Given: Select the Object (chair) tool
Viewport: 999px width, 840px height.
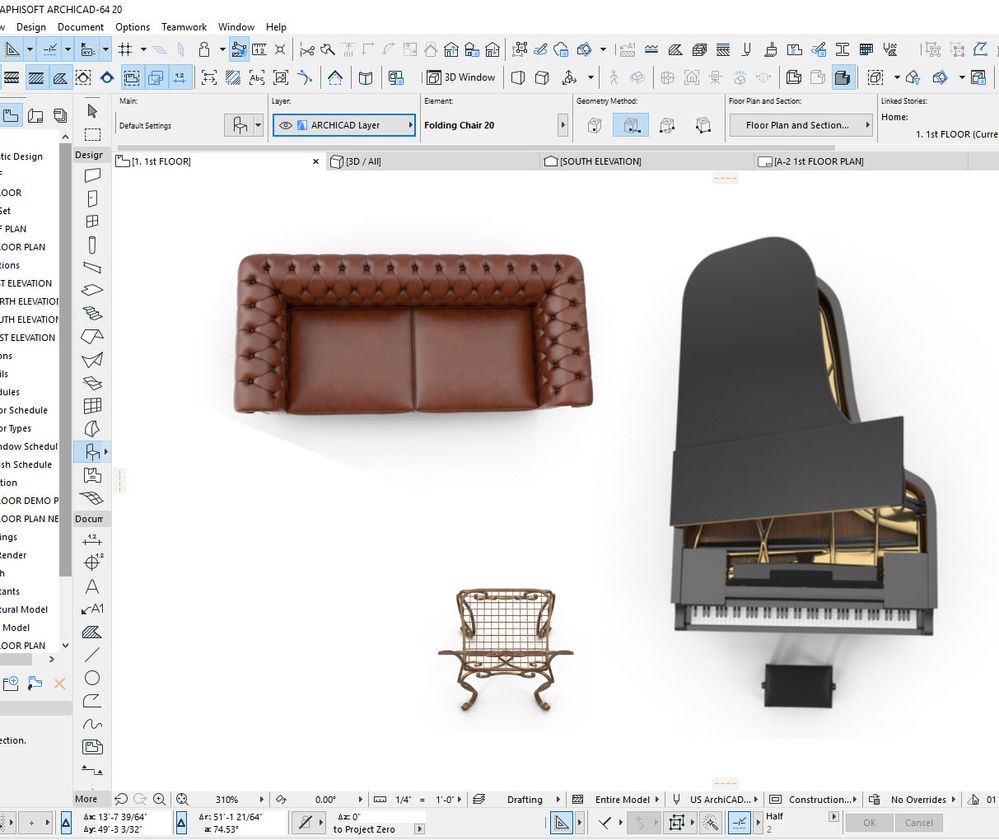Looking at the screenshot, I should coord(92,452).
